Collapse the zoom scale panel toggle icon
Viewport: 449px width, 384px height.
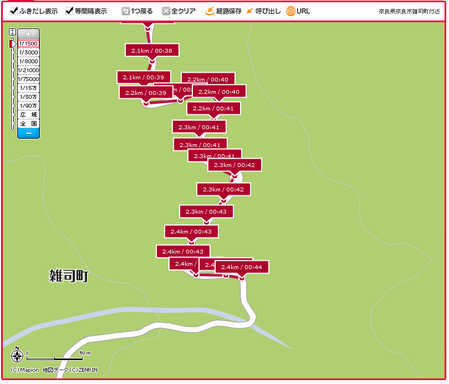[12, 32]
